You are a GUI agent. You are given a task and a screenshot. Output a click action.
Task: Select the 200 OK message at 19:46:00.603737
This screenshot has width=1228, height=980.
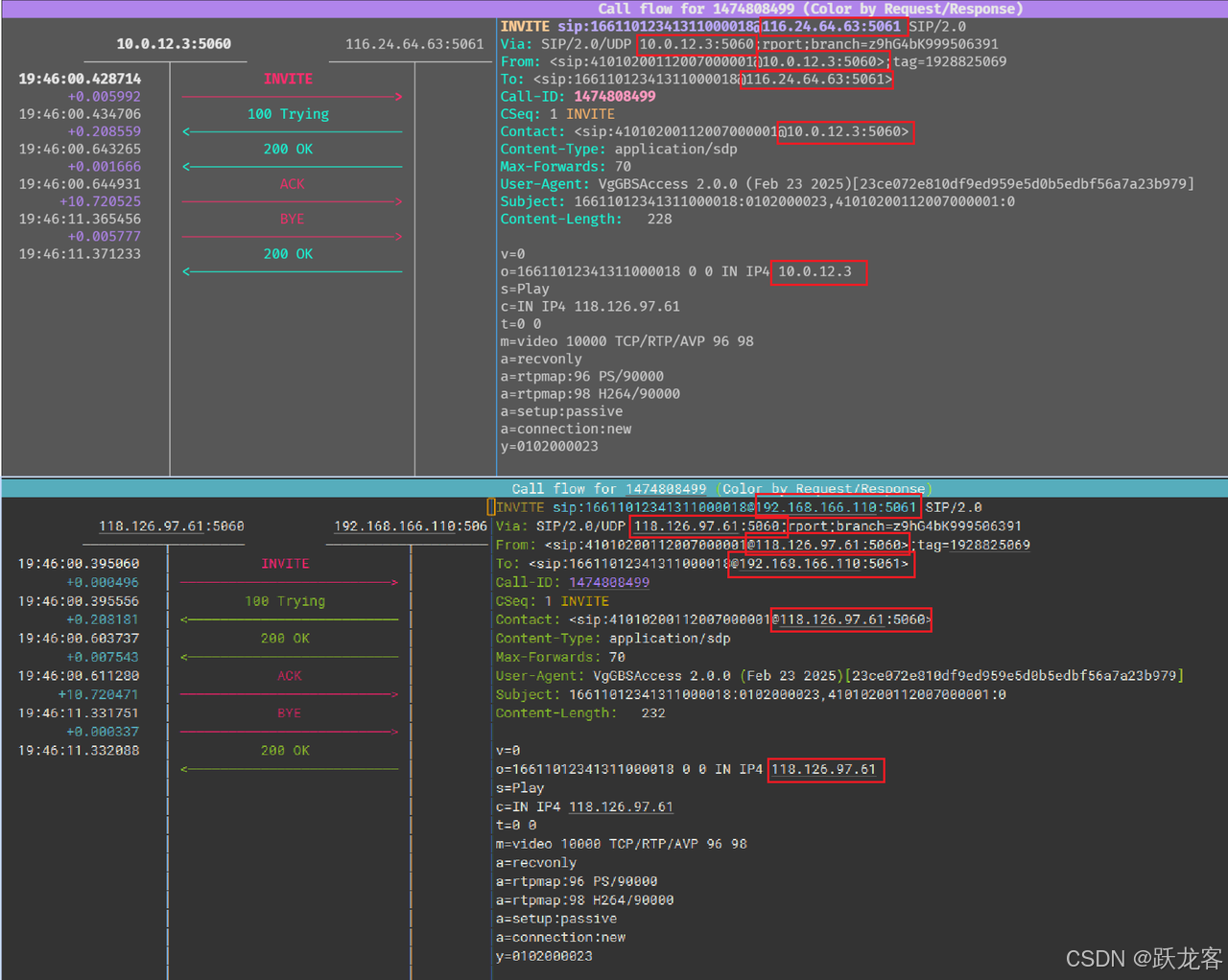(285, 639)
